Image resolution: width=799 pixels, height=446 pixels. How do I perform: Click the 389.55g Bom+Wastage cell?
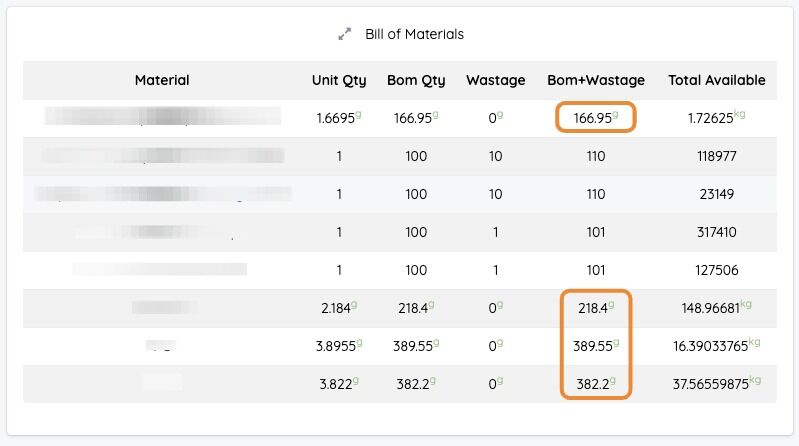(595, 346)
